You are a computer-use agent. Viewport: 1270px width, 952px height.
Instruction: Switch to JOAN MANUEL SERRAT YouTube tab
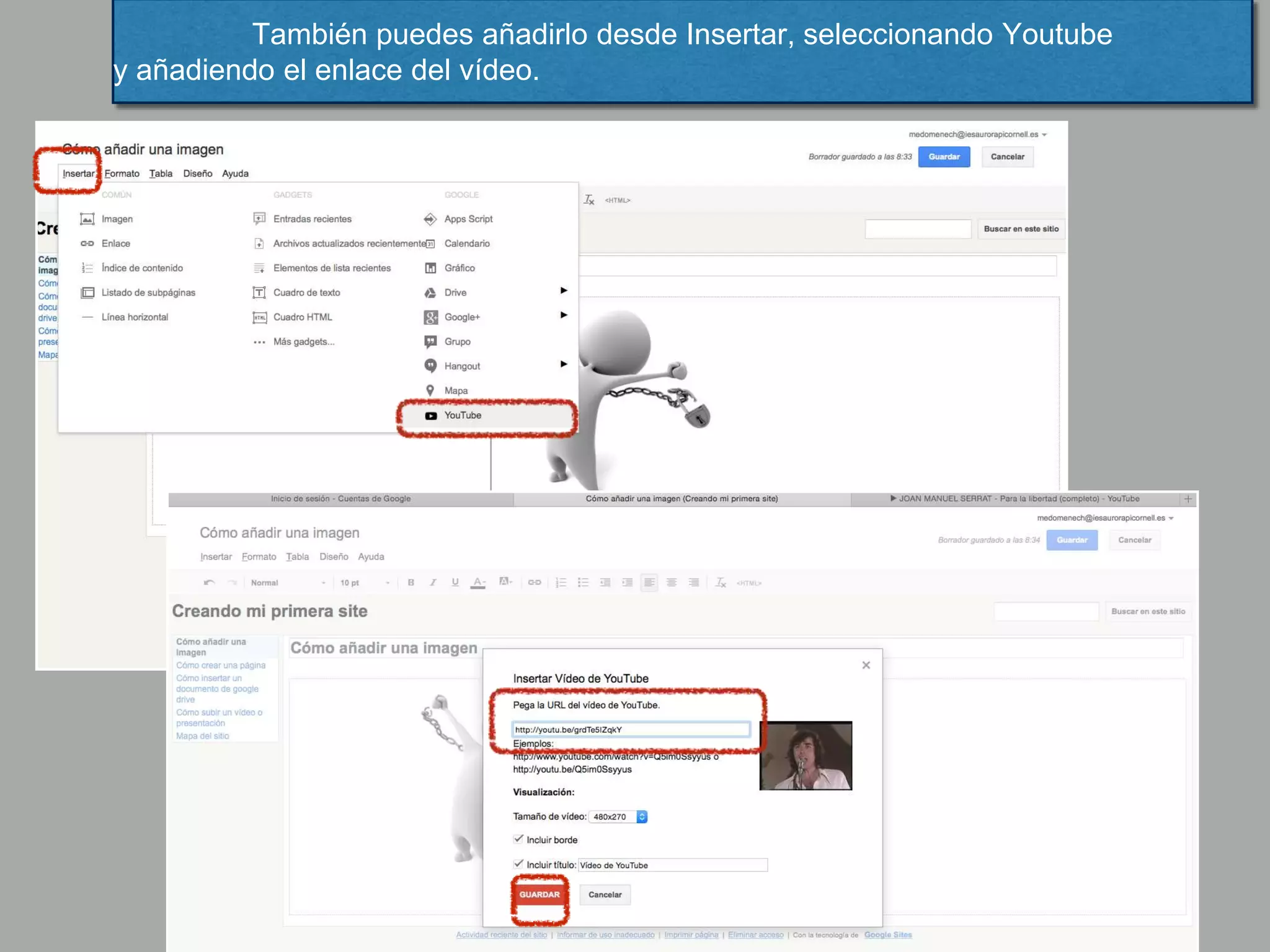(x=1015, y=499)
